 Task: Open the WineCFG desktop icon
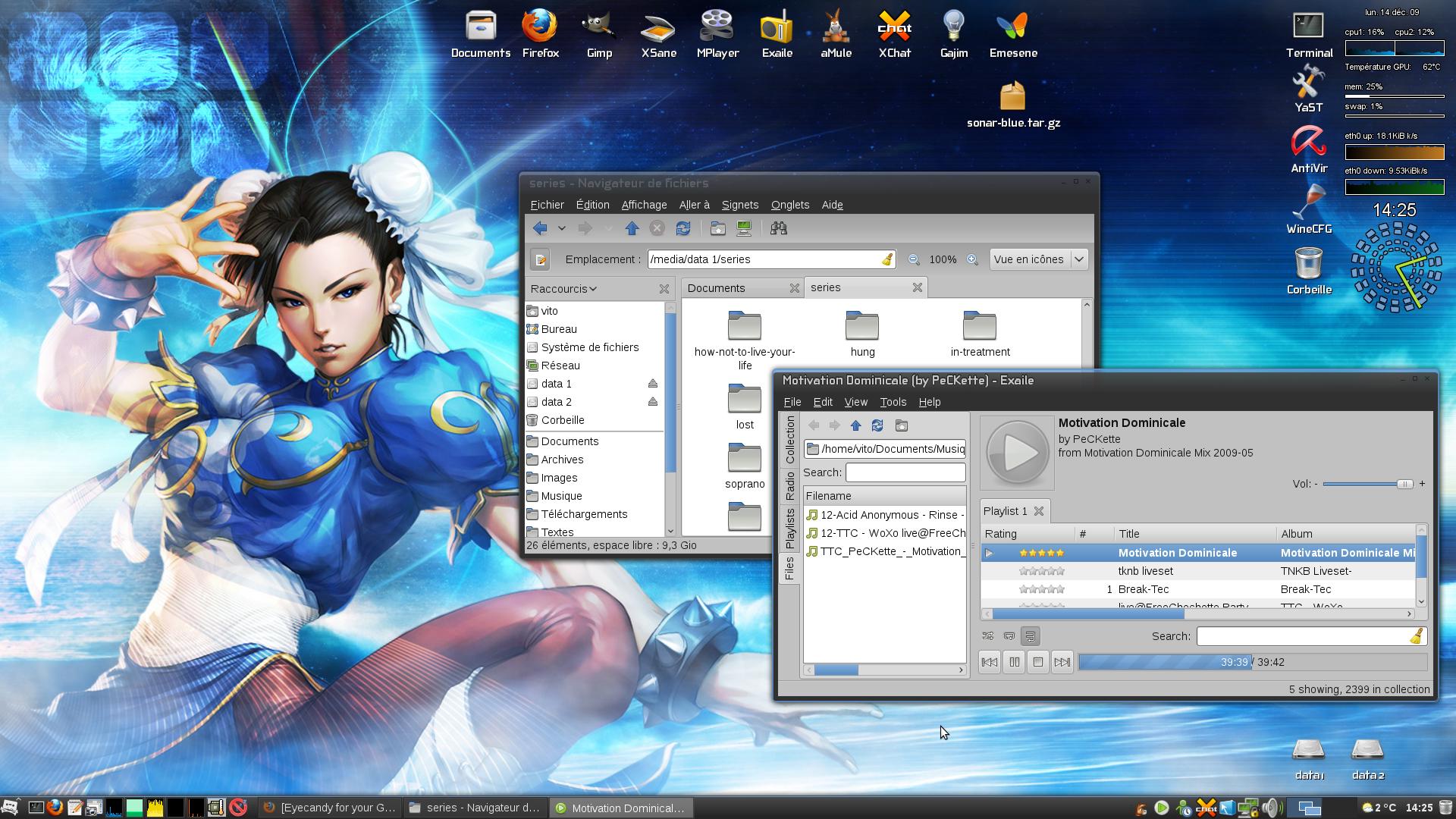[x=1309, y=209]
